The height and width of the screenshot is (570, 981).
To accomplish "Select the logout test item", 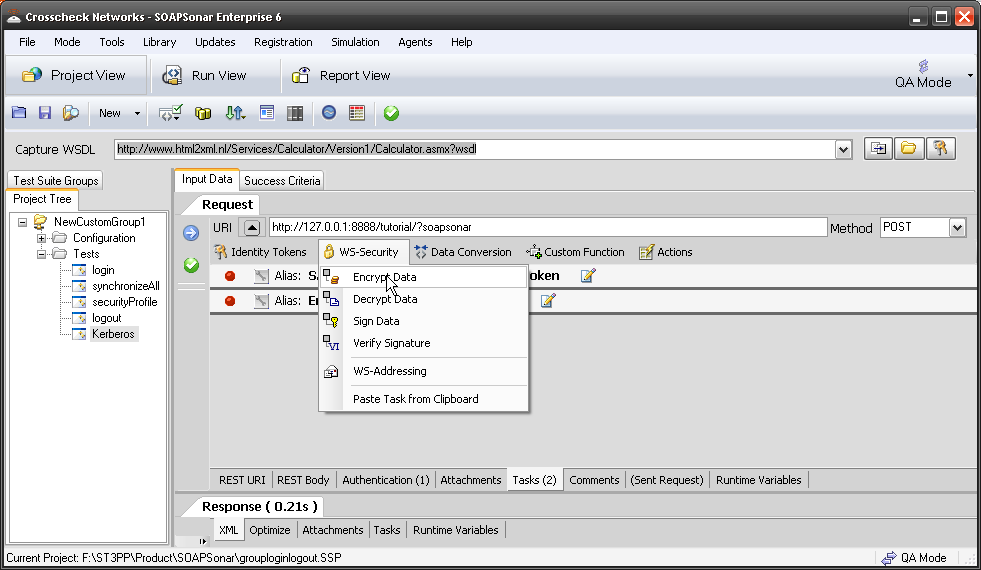I will 106,318.
